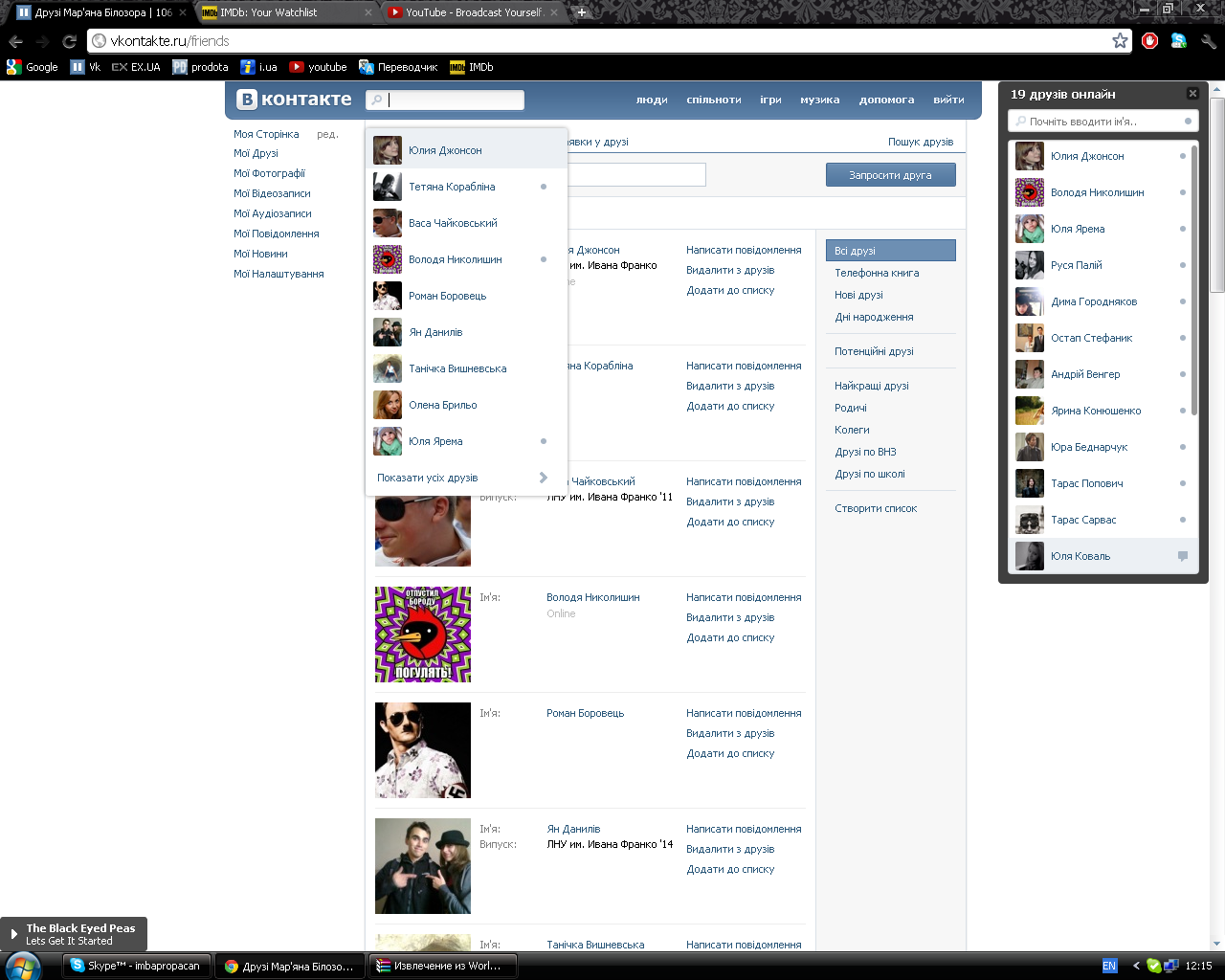Open the youtube bookmark
This screenshot has width=1225, height=980.
318,67
